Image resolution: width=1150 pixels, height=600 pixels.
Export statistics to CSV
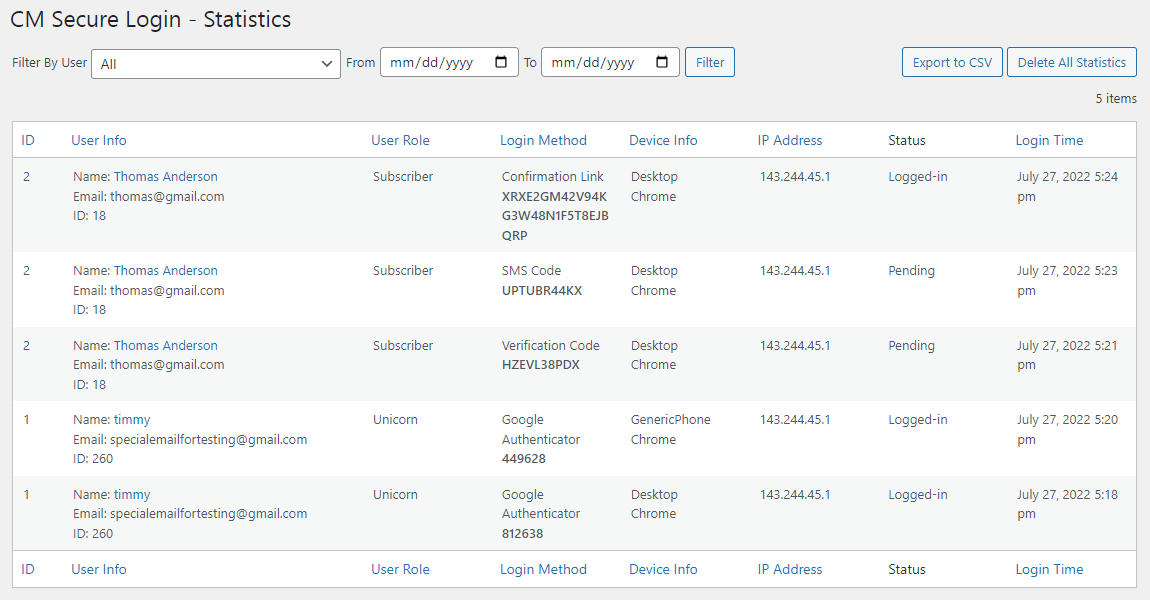[952, 62]
